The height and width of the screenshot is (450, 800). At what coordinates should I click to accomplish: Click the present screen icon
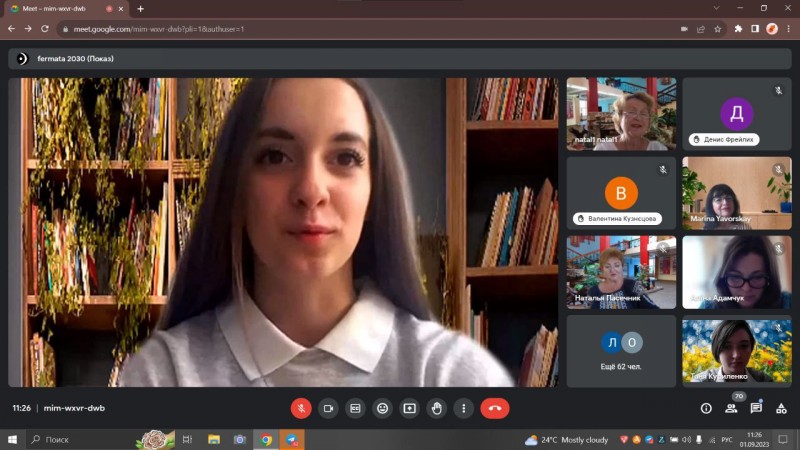409,408
